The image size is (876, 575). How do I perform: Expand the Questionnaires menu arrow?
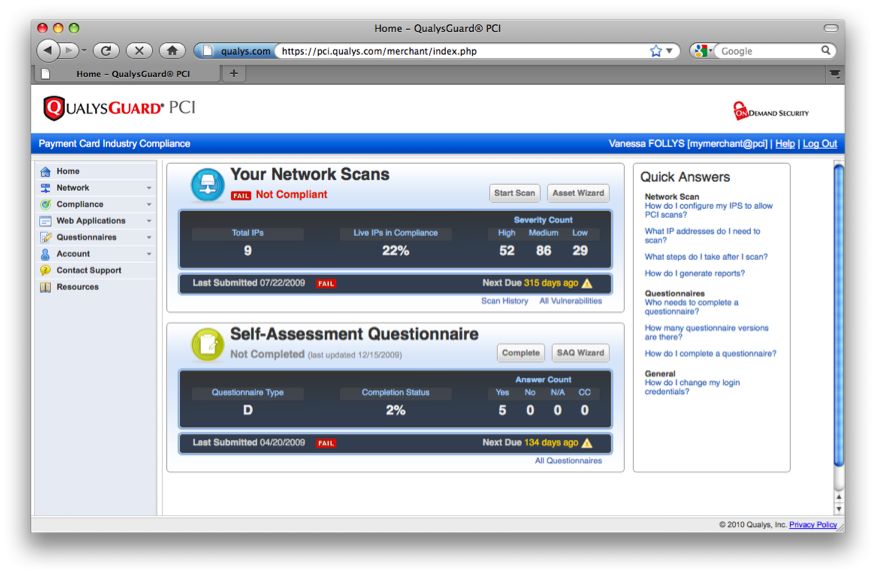click(149, 237)
